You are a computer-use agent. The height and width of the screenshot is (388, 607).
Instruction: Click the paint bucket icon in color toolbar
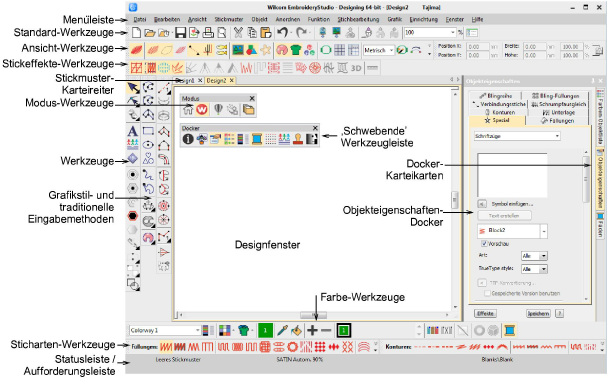pos(296,331)
